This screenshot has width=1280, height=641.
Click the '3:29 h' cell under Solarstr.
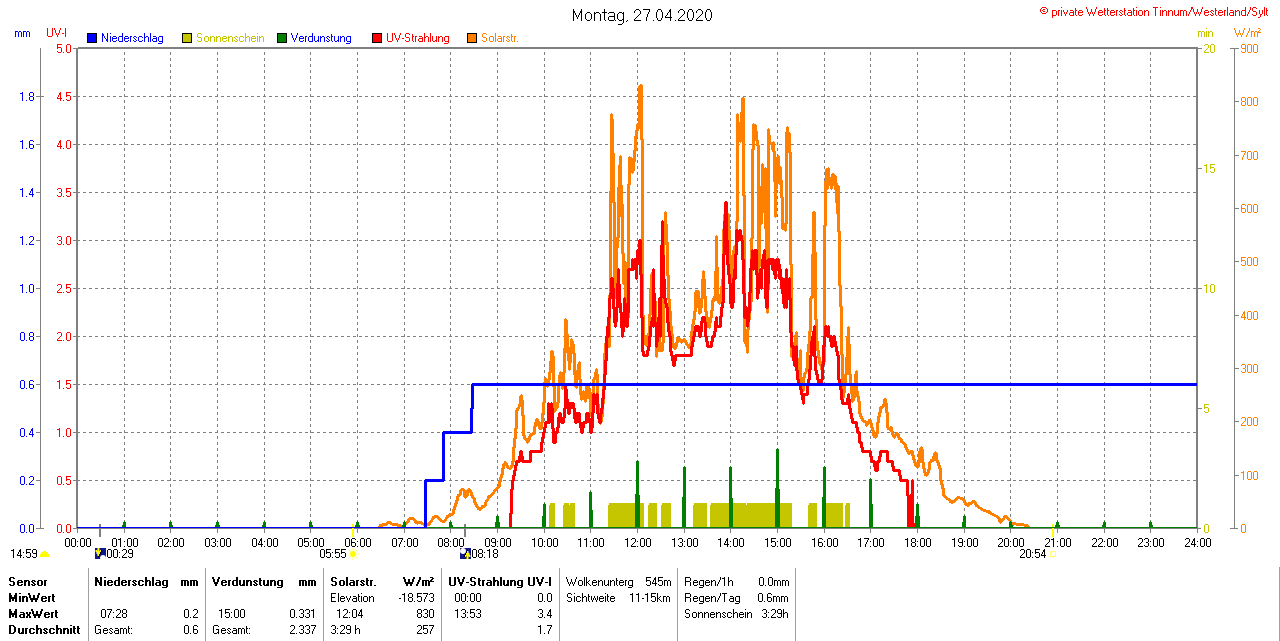tap(347, 630)
